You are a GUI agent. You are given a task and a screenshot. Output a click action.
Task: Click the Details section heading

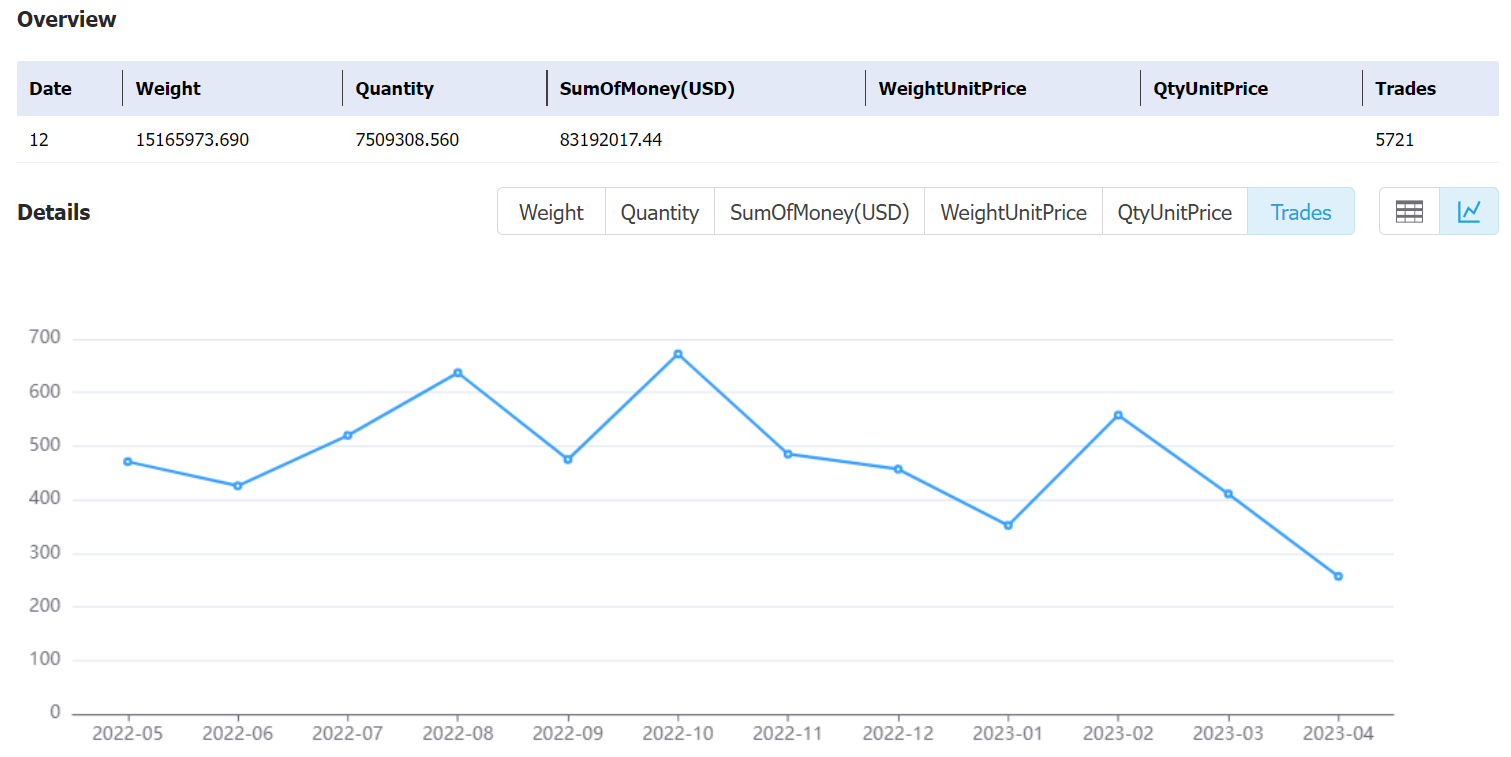pos(54,212)
